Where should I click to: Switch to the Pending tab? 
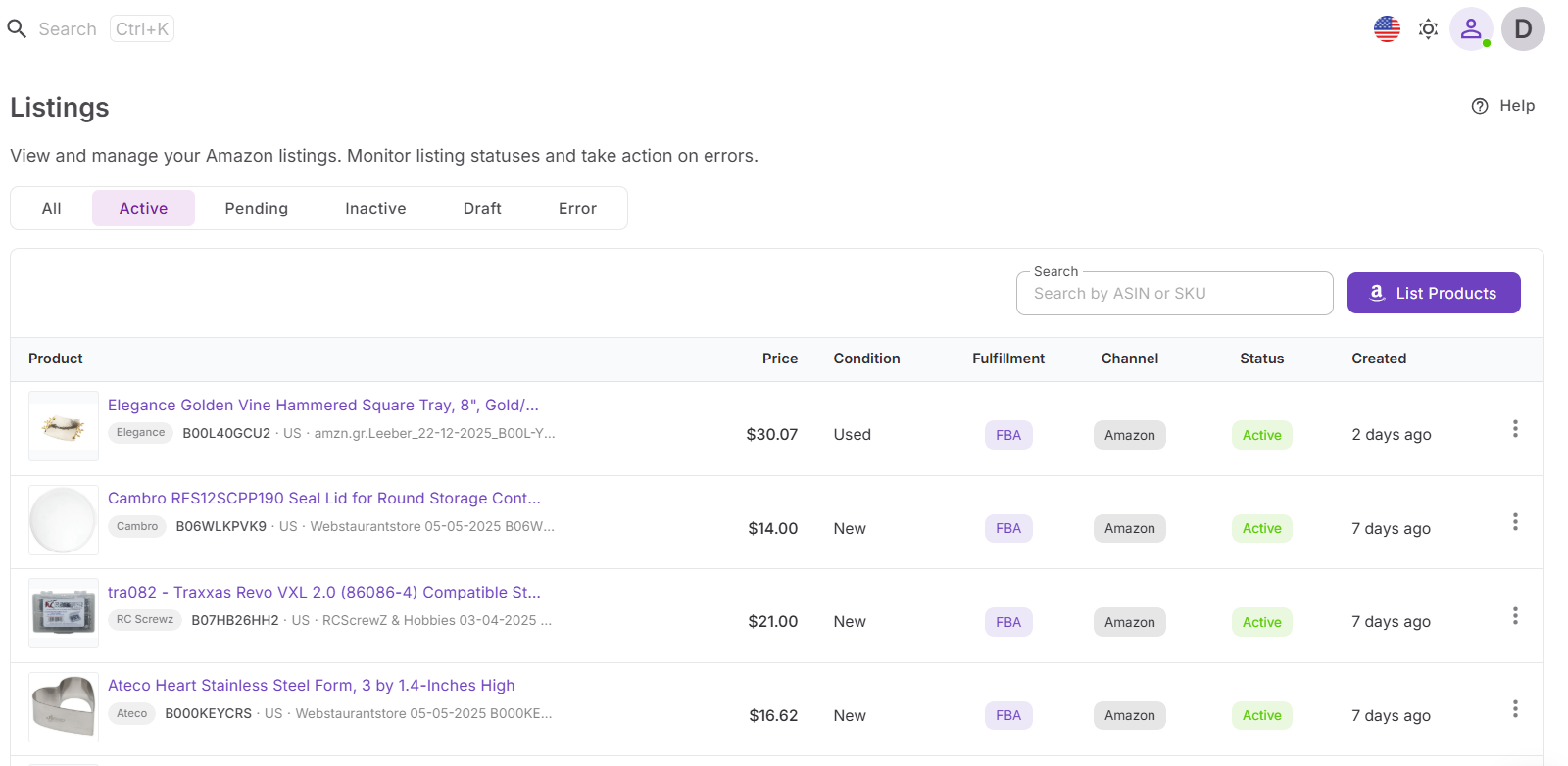point(257,209)
